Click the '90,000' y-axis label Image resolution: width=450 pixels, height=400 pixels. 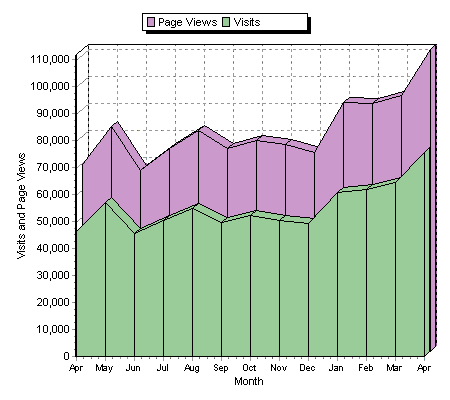pyautogui.click(x=53, y=113)
